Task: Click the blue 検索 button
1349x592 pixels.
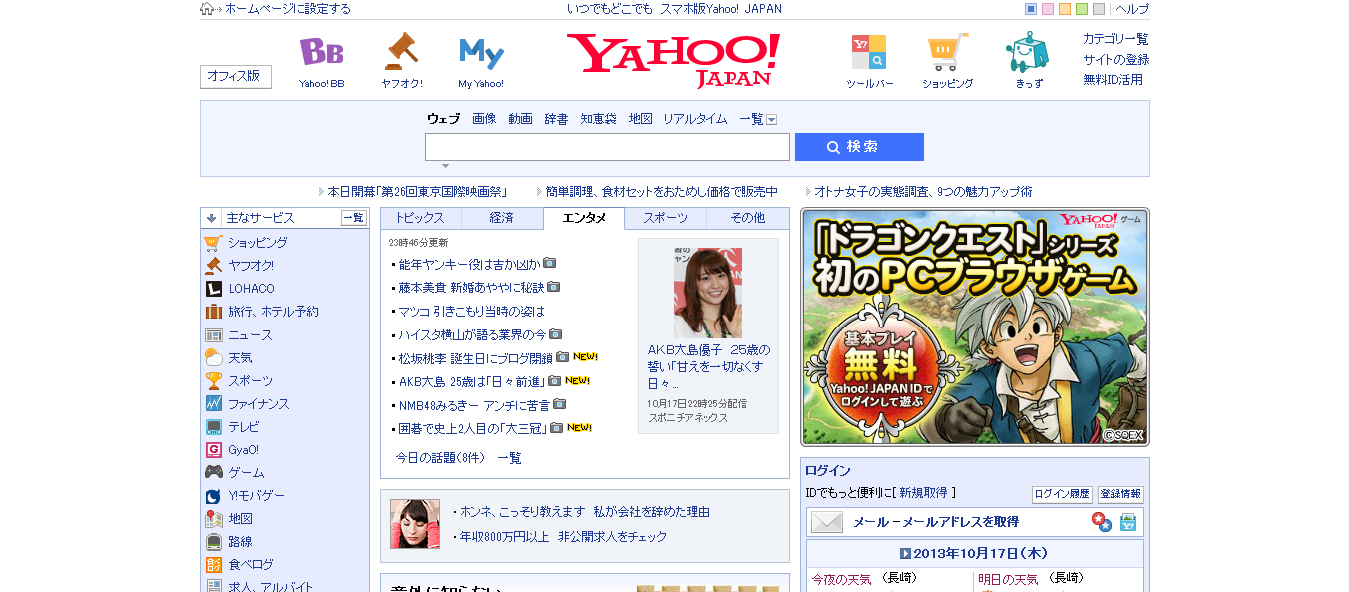Action: [x=859, y=147]
